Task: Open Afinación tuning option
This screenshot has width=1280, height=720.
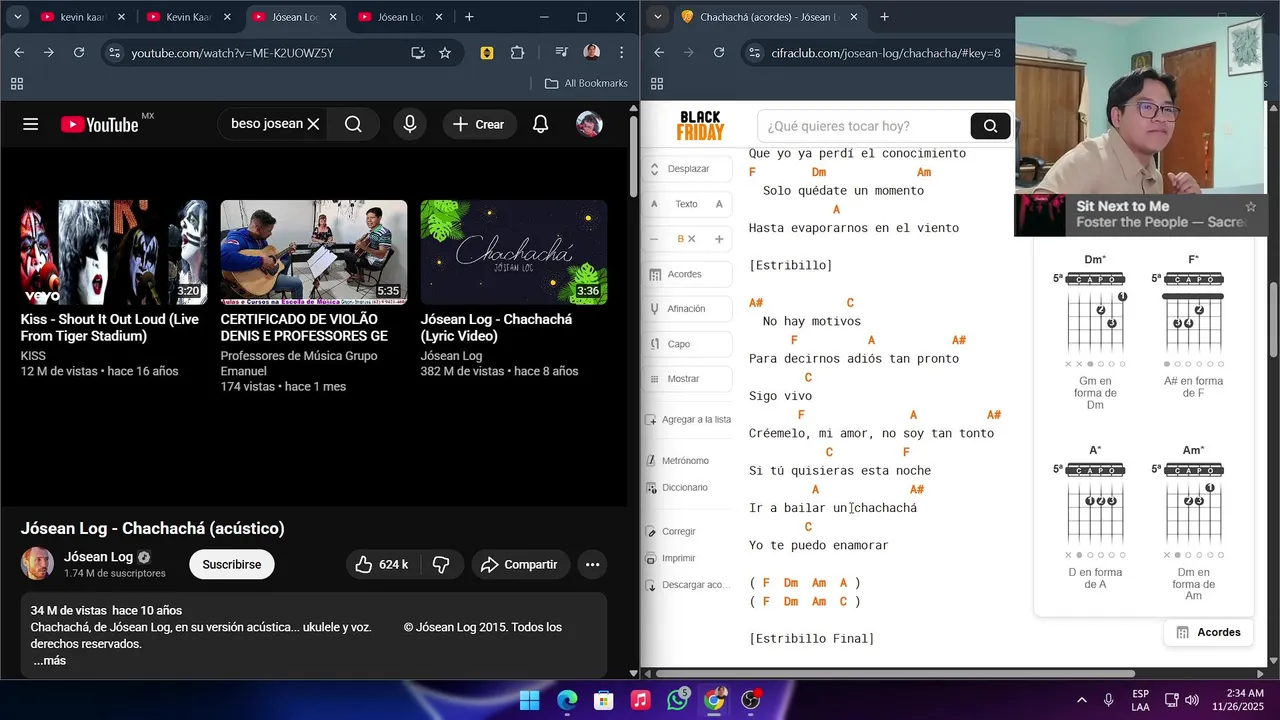Action: [x=686, y=309]
